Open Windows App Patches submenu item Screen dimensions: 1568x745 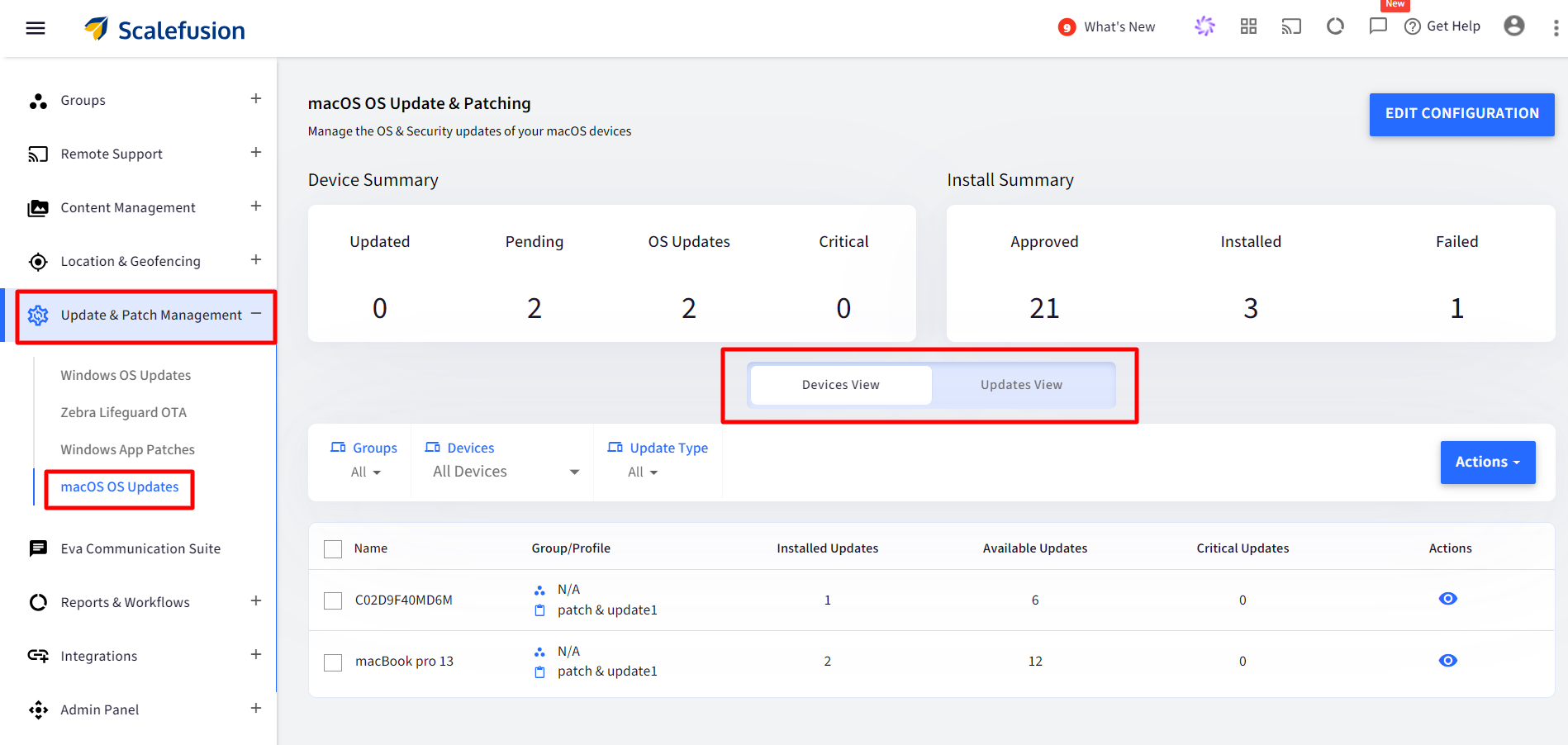tap(128, 449)
